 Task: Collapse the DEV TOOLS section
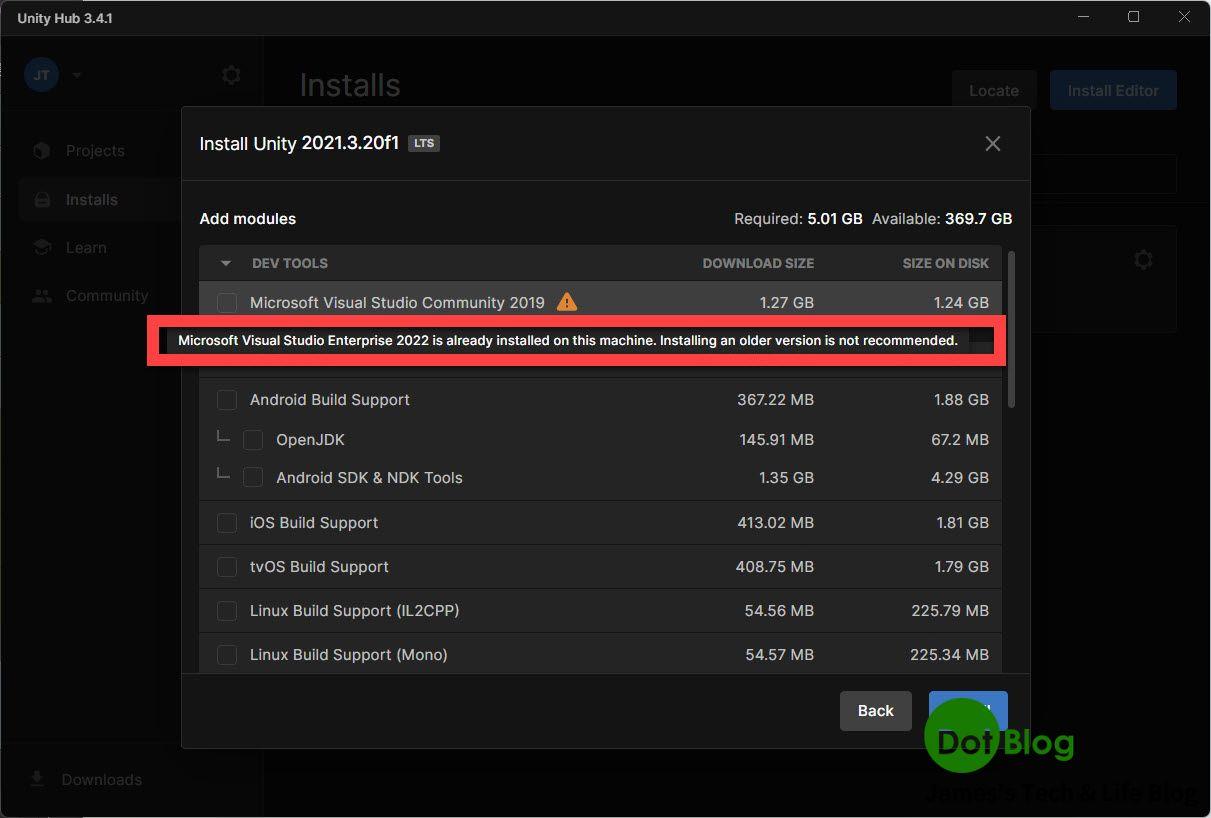[225, 263]
